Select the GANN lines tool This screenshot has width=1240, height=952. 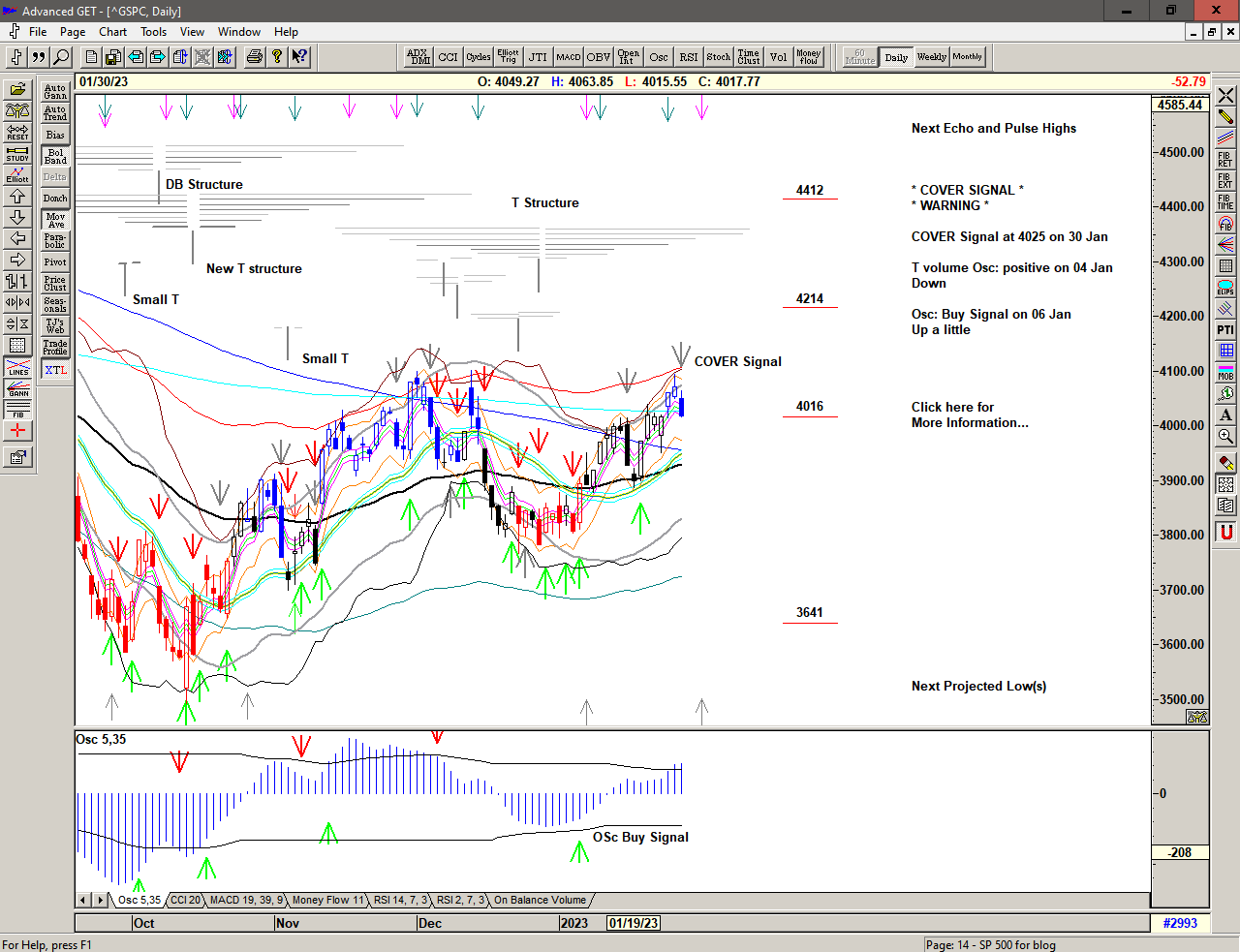pos(17,389)
